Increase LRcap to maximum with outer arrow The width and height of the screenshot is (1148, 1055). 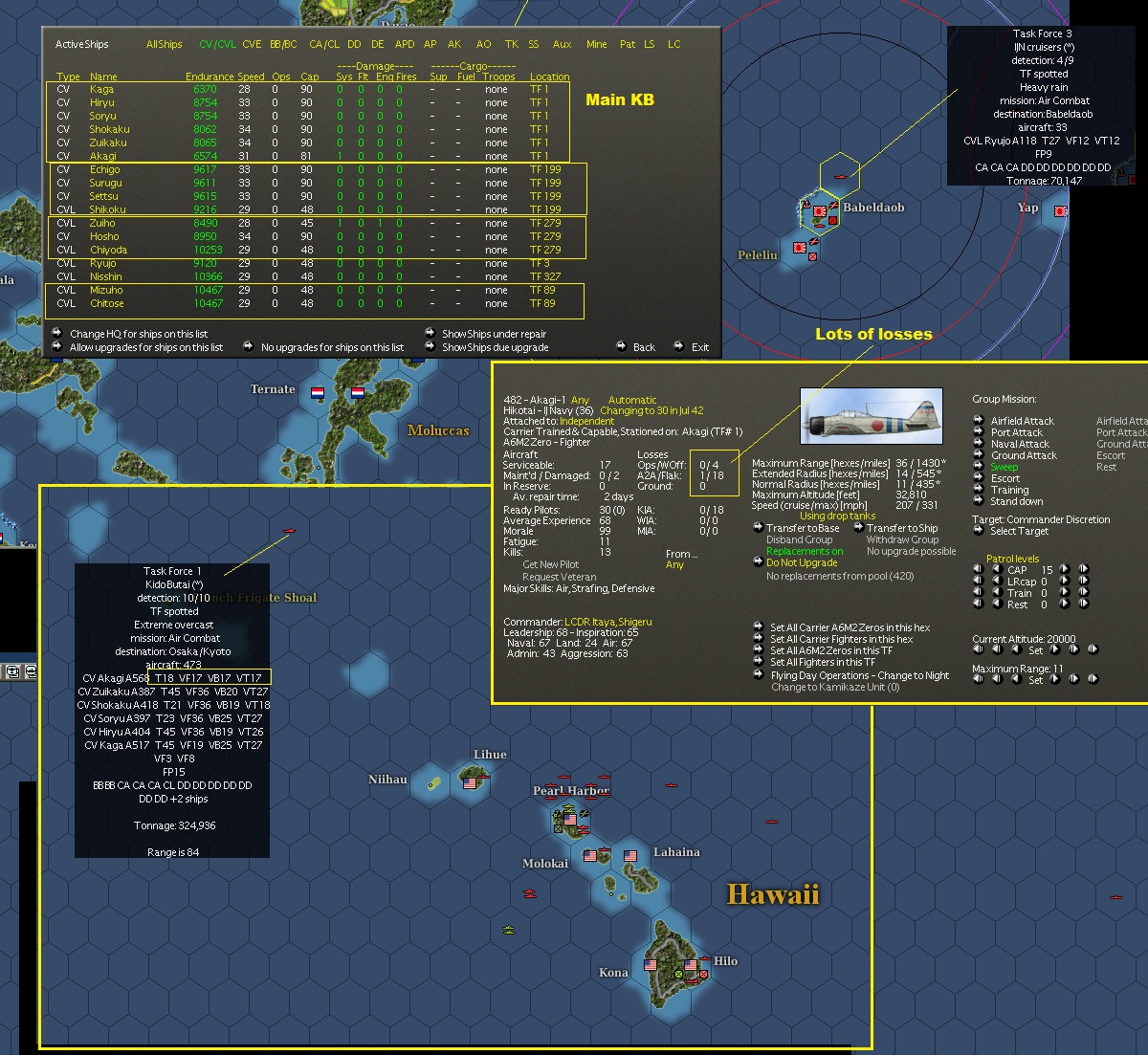pyautogui.click(x=1083, y=581)
